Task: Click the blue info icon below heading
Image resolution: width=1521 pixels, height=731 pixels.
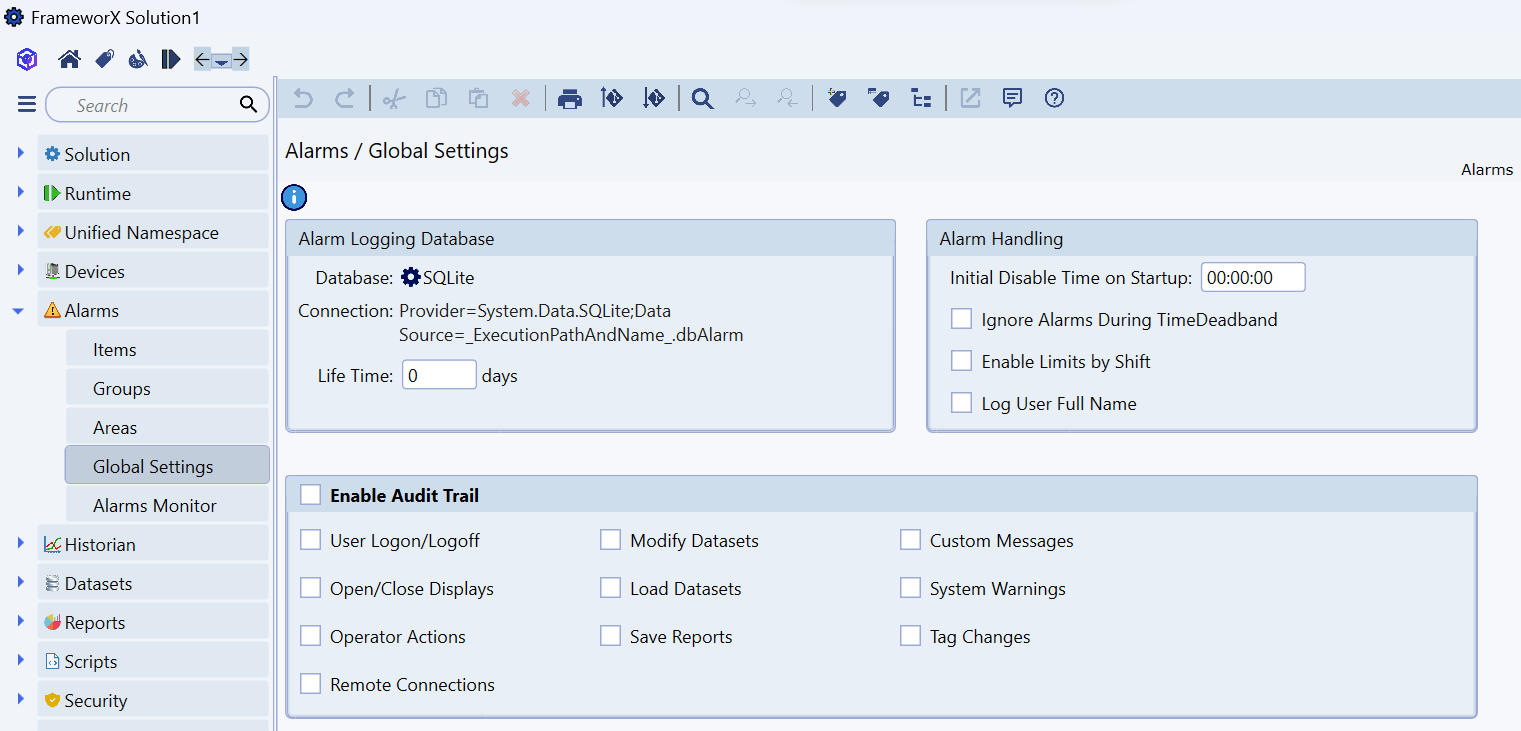Action: tap(294, 197)
